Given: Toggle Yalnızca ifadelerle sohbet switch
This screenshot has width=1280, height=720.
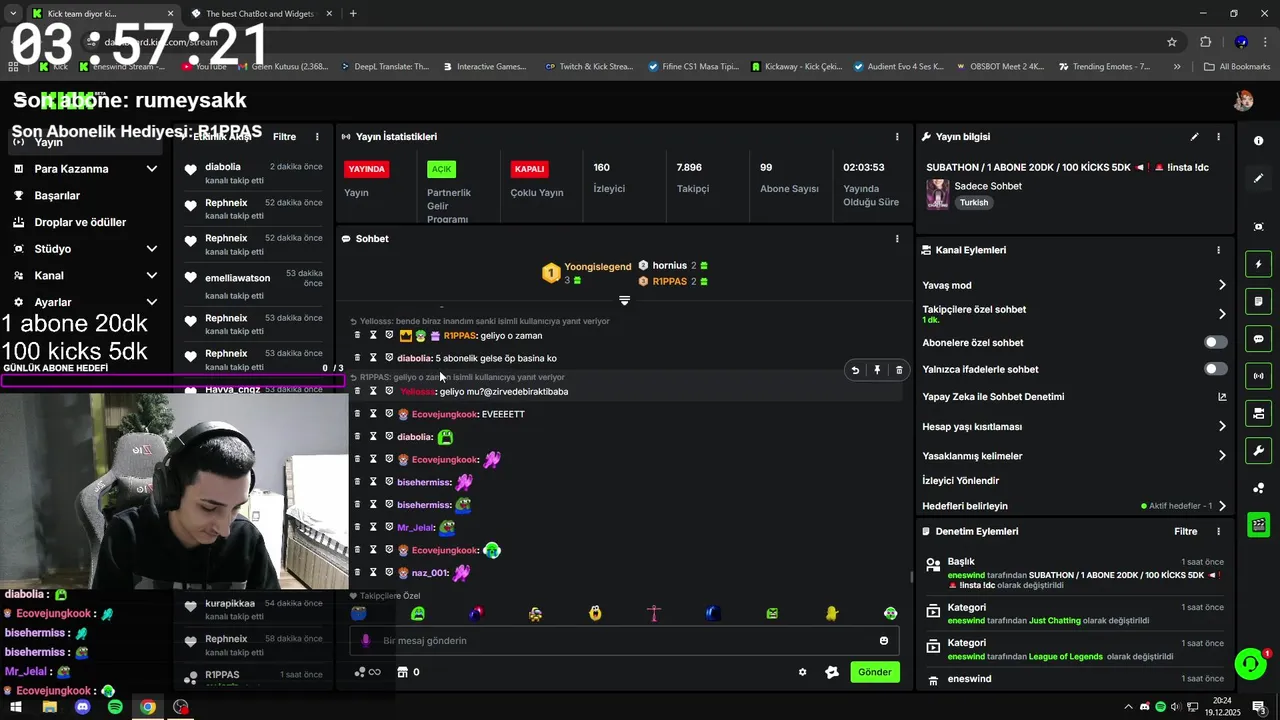Looking at the screenshot, I should click(x=1215, y=369).
